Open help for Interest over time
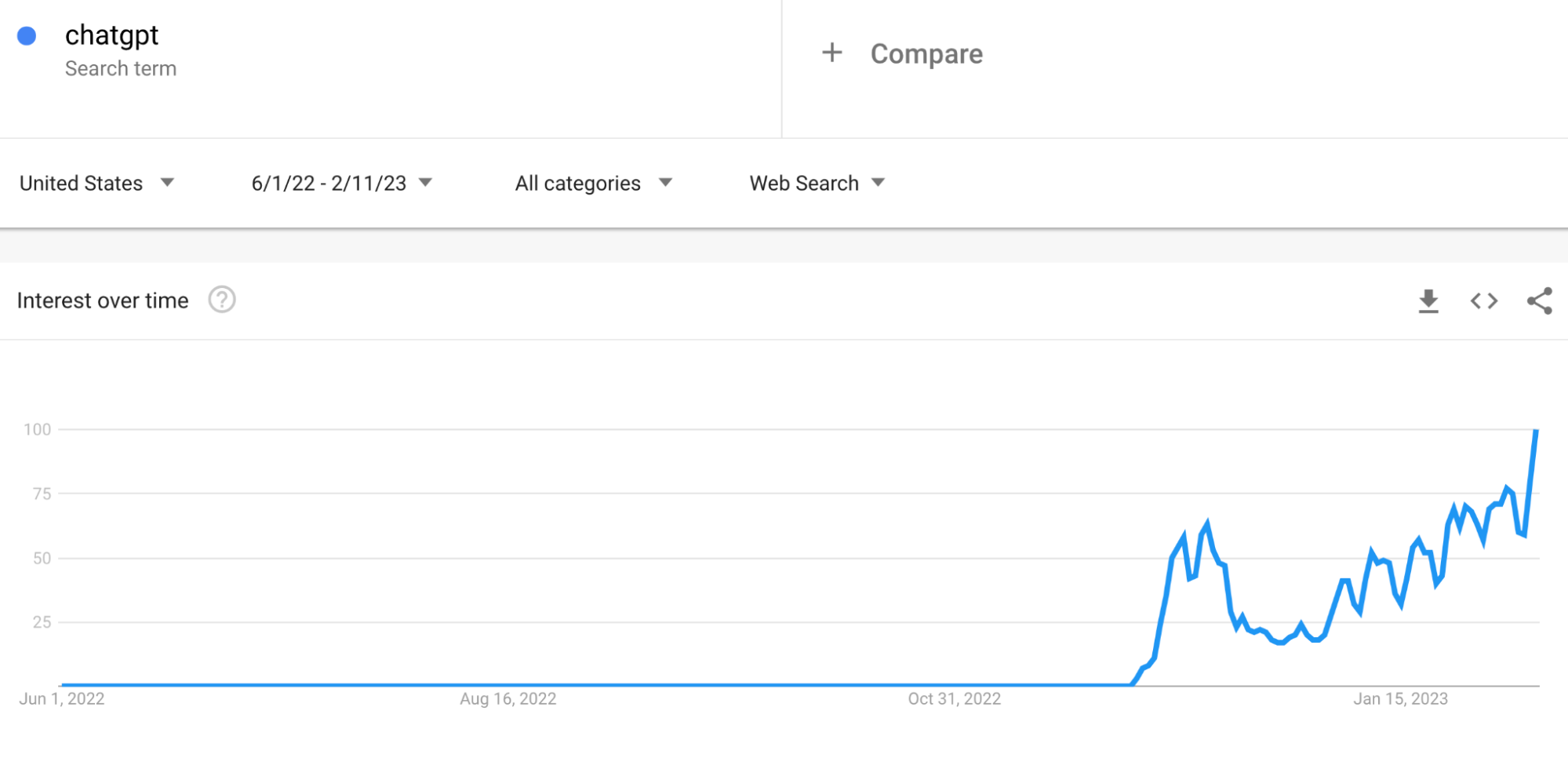 (222, 300)
